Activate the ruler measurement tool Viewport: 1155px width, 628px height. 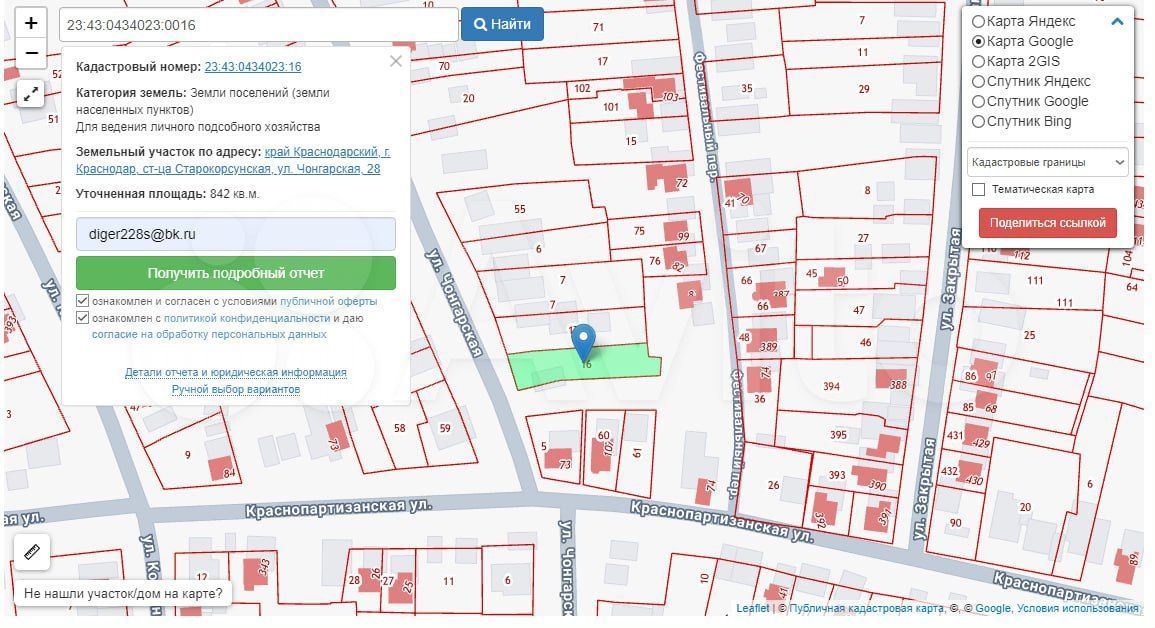[31, 551]
